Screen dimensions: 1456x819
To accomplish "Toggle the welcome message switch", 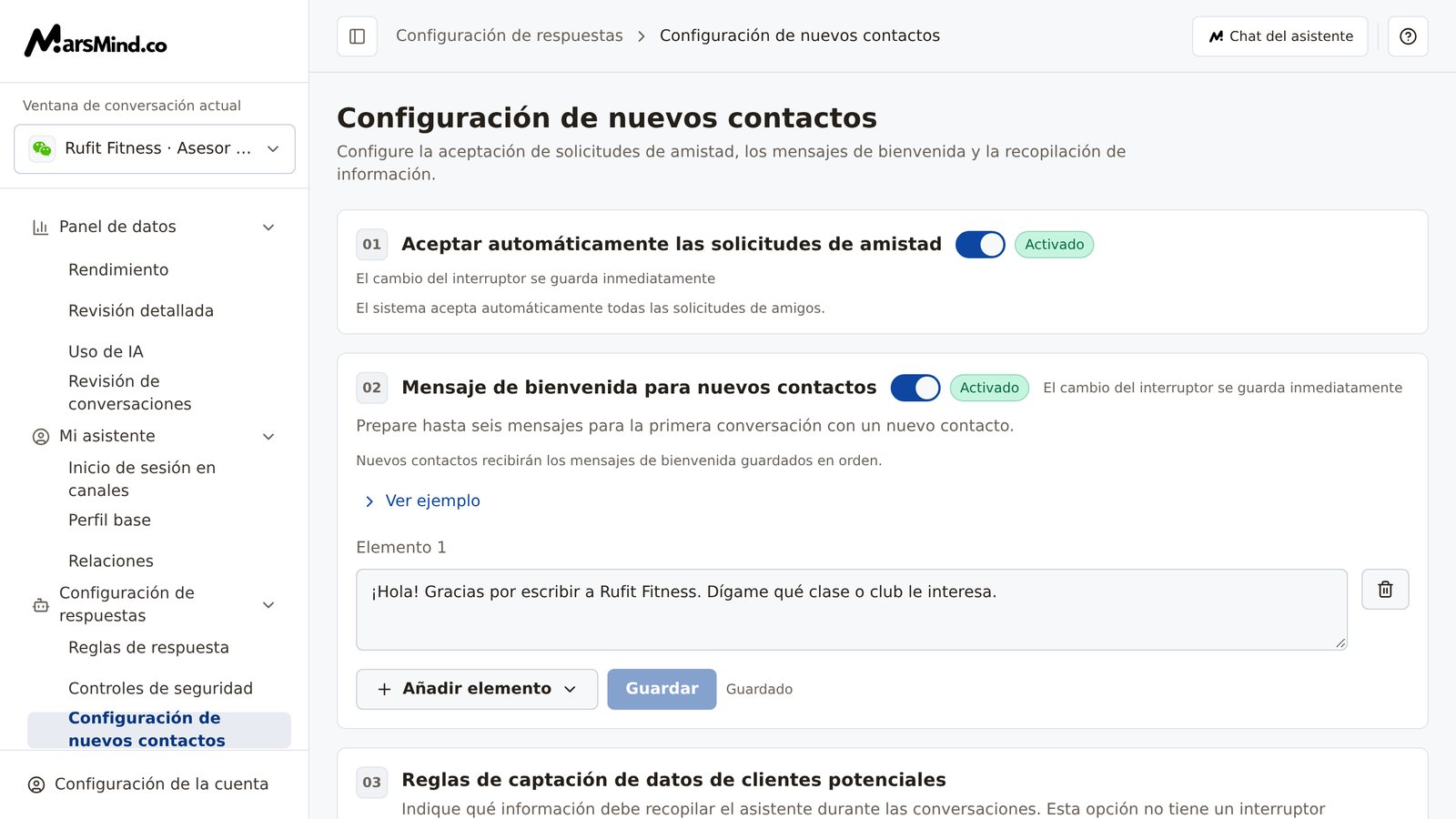I will 915,388.
